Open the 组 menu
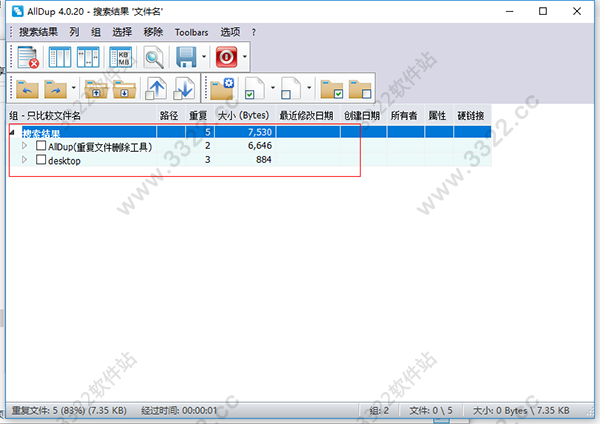 96,32
